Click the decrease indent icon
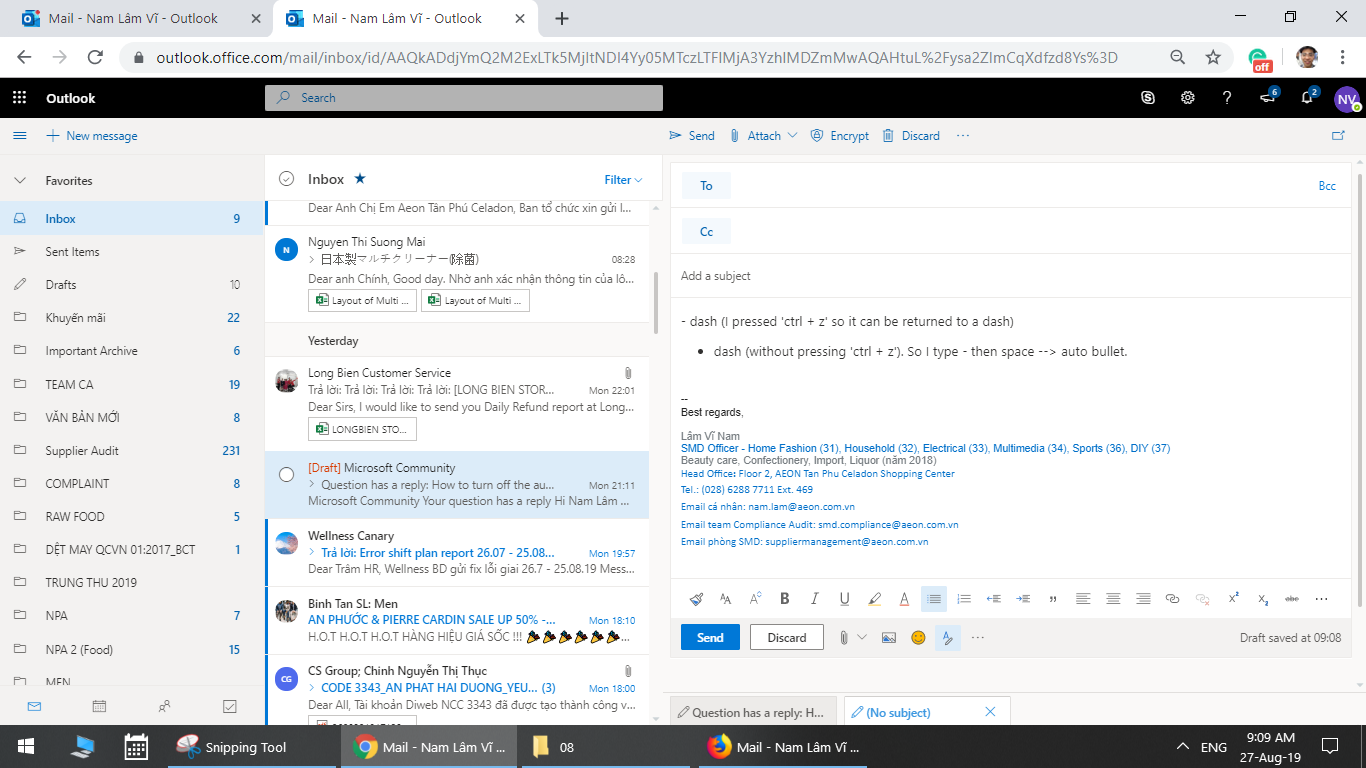 pyautogui.click(x=994, y=599)
